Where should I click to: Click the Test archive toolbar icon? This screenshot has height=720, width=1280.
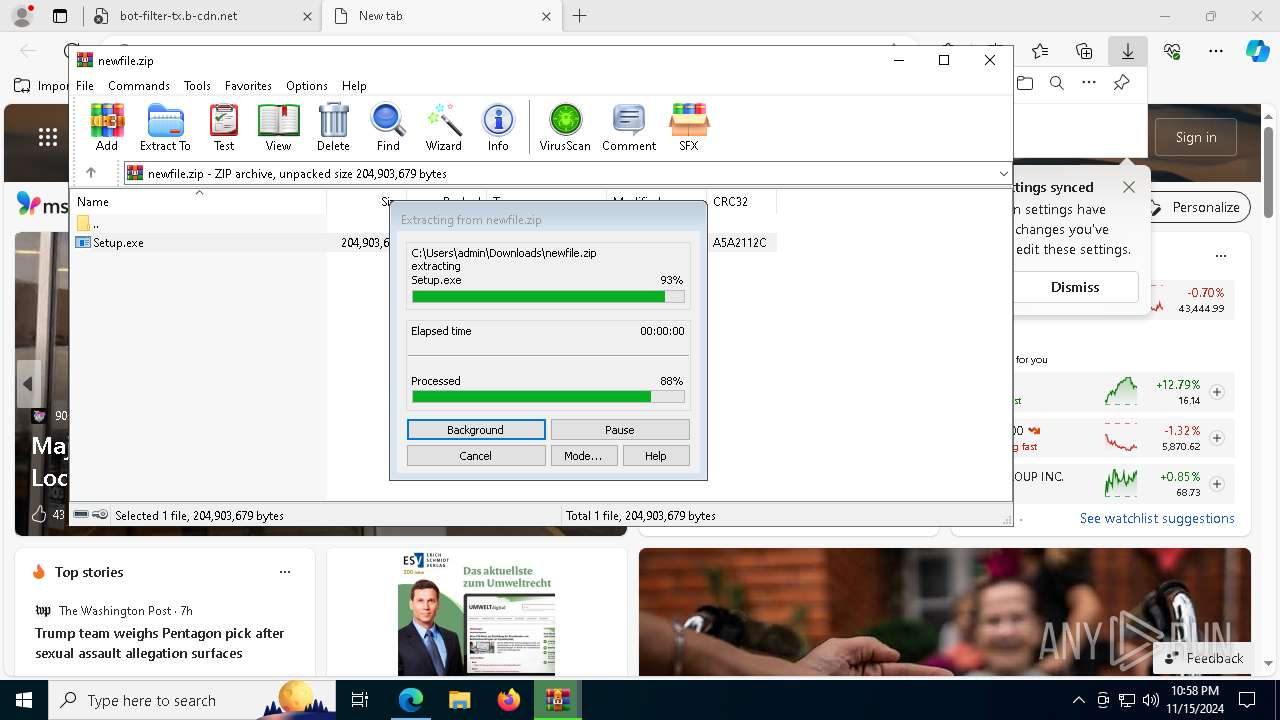click(224, 127)
